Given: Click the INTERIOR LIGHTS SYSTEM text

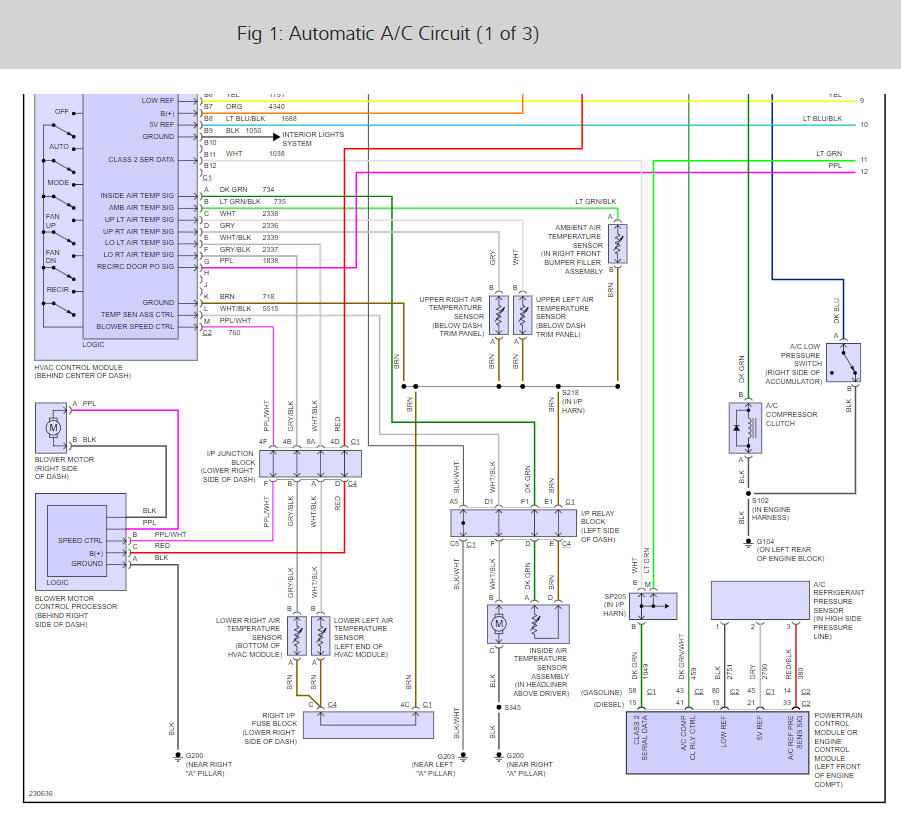Looking at the screenshot, I should click(x=313, y=139).
